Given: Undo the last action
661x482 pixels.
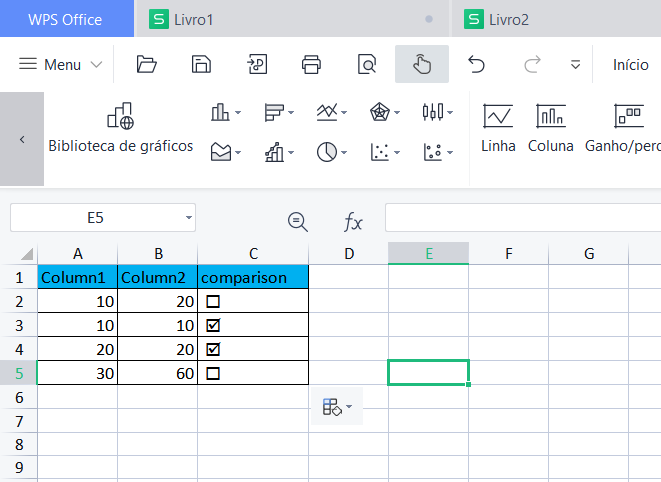Looking at the screenshot, I should tap(476, 65).
